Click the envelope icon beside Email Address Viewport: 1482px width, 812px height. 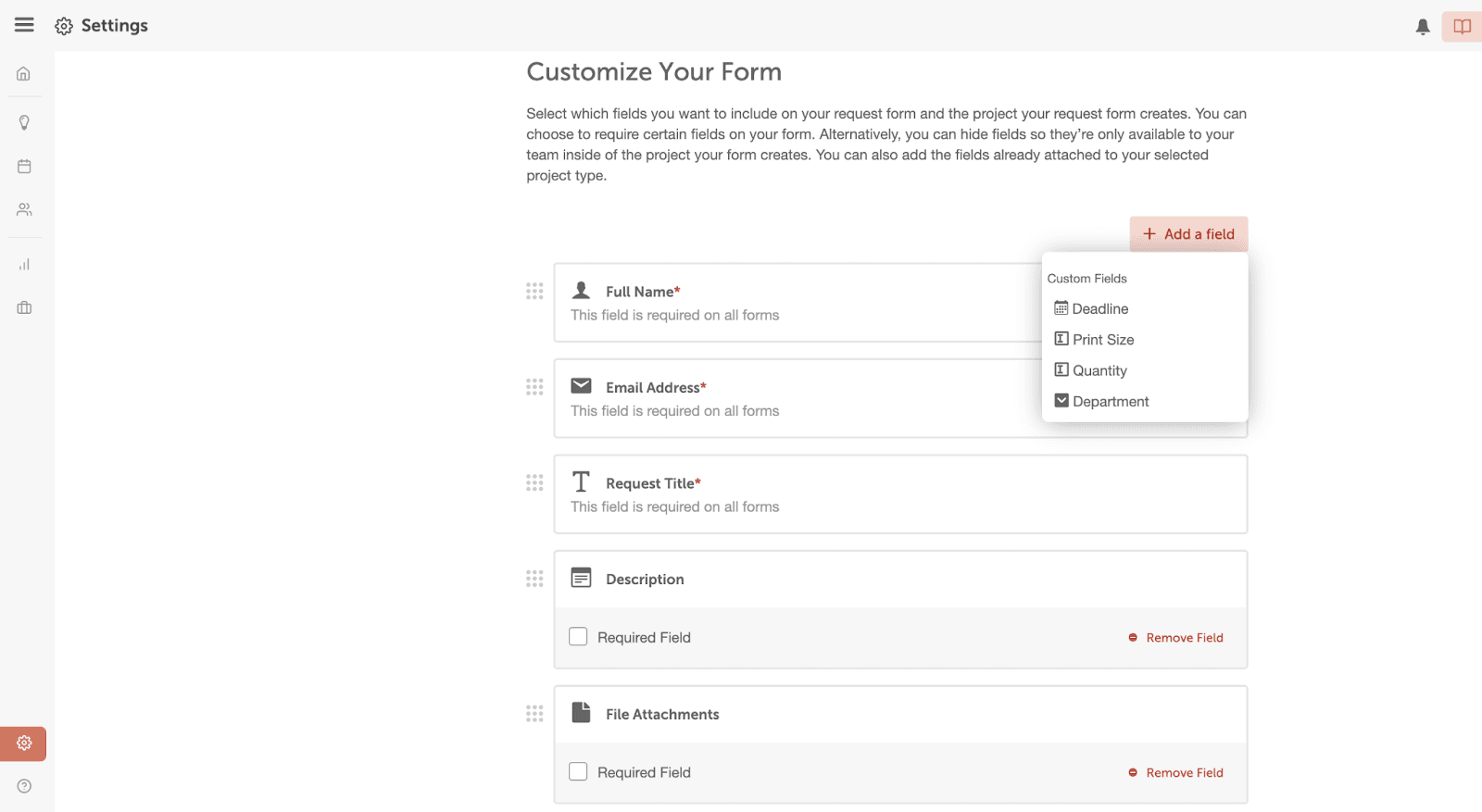(581, 385)
